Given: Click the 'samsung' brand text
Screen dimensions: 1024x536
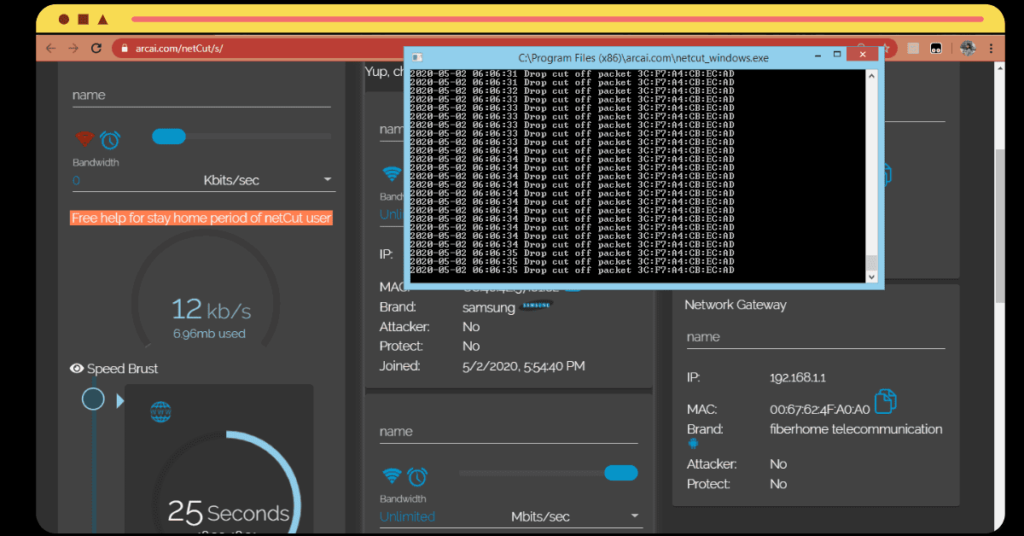Looking at the screenshot, I should click(x=488, y=307).
